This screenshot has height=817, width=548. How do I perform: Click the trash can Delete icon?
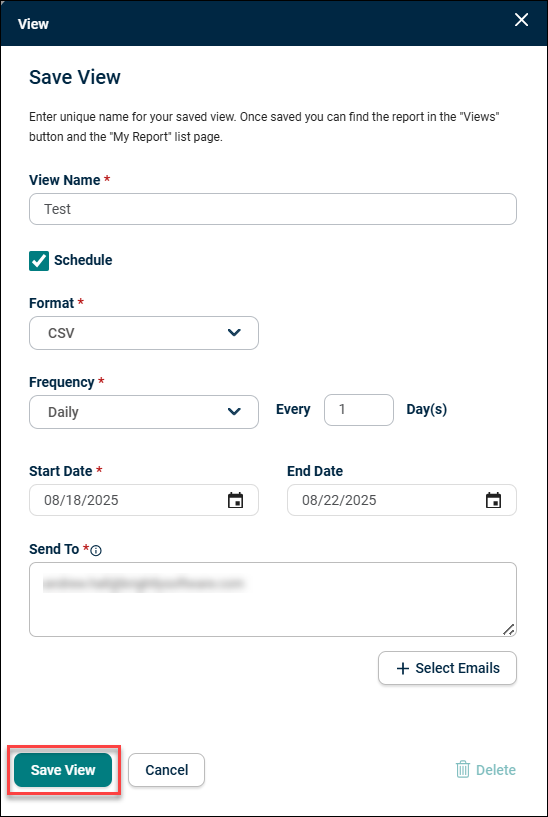(x=463, y=770)
